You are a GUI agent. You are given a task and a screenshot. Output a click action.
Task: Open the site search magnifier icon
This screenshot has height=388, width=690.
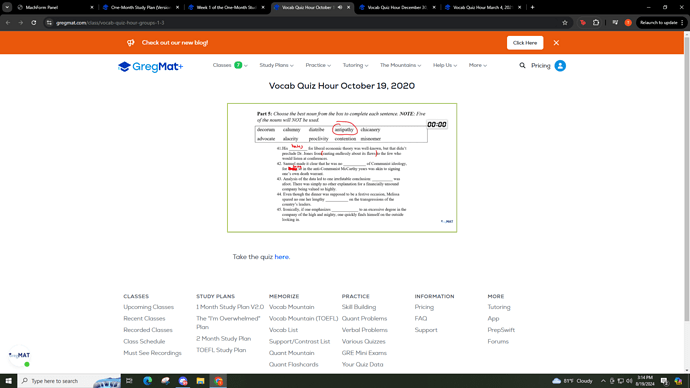pos(522,66)
